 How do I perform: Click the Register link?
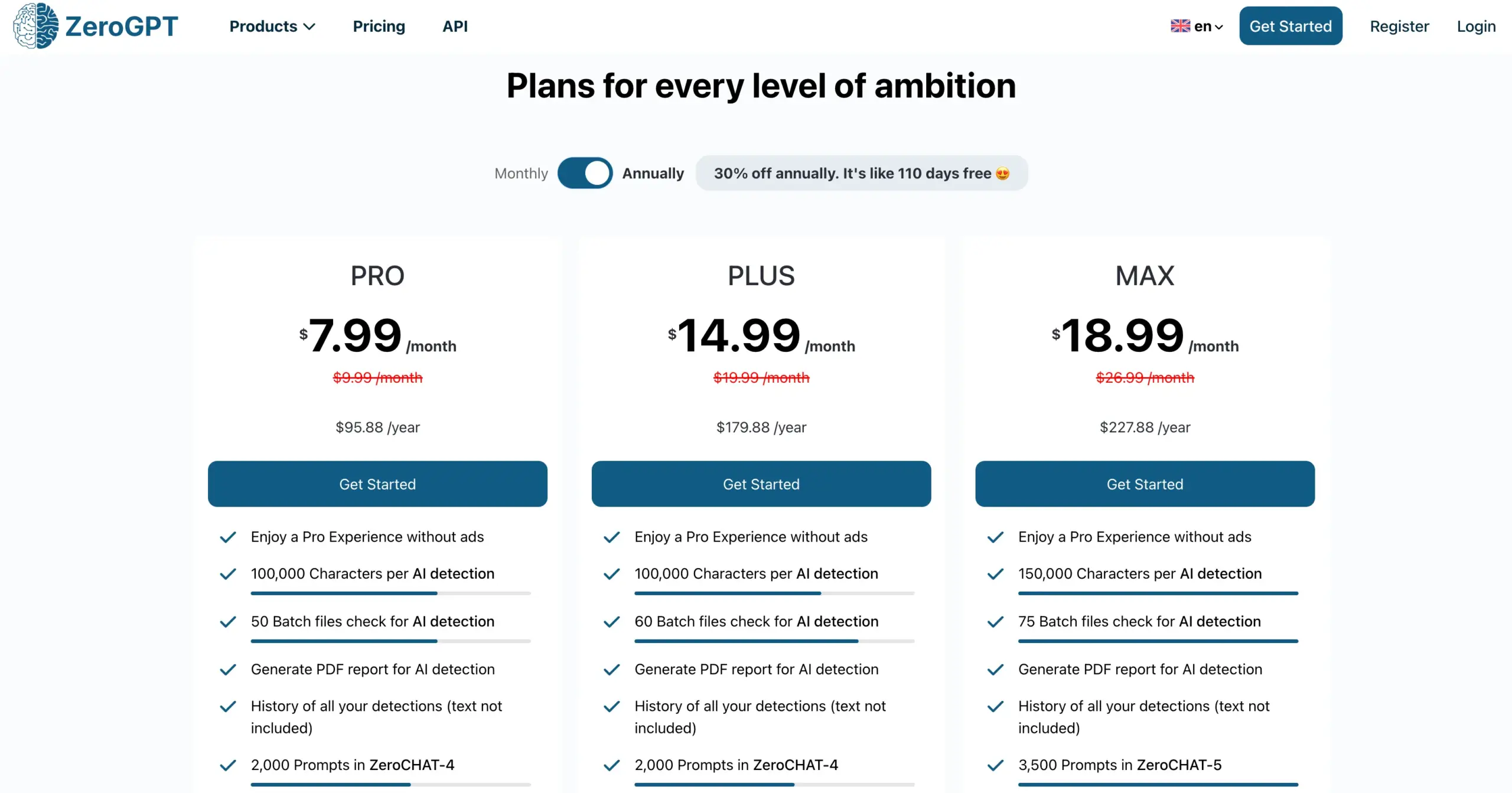click(x=1399, y=26)
